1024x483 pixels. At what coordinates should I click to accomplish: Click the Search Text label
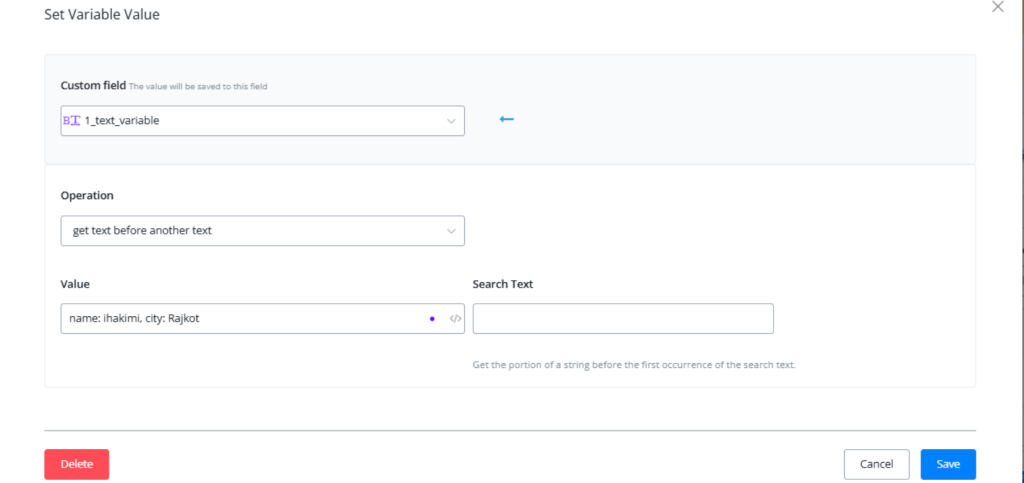502,284
